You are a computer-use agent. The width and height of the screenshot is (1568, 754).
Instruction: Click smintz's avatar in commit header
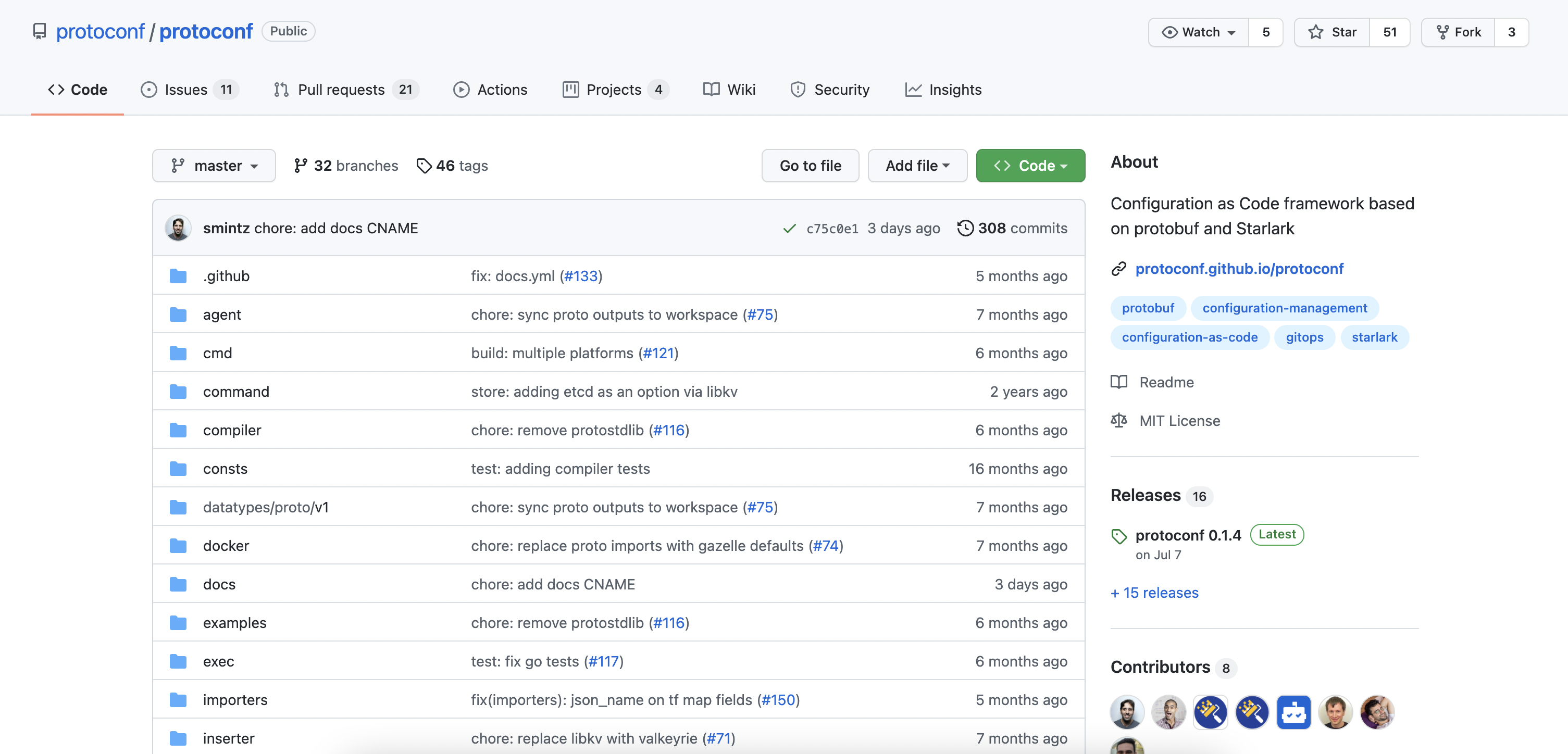(x=178, y=228)
